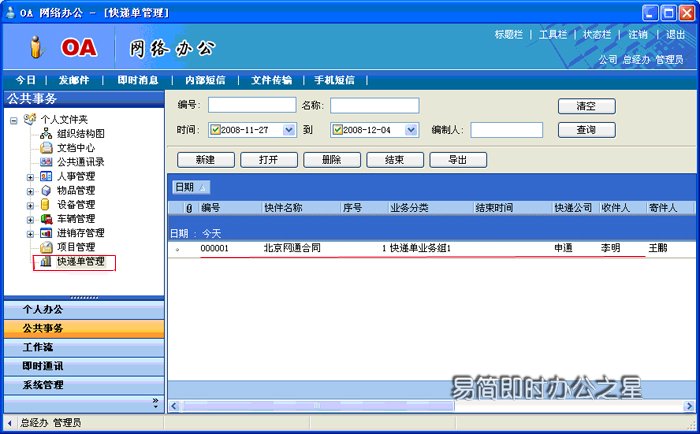Click the scrollbar left arrow

(174, 406)
